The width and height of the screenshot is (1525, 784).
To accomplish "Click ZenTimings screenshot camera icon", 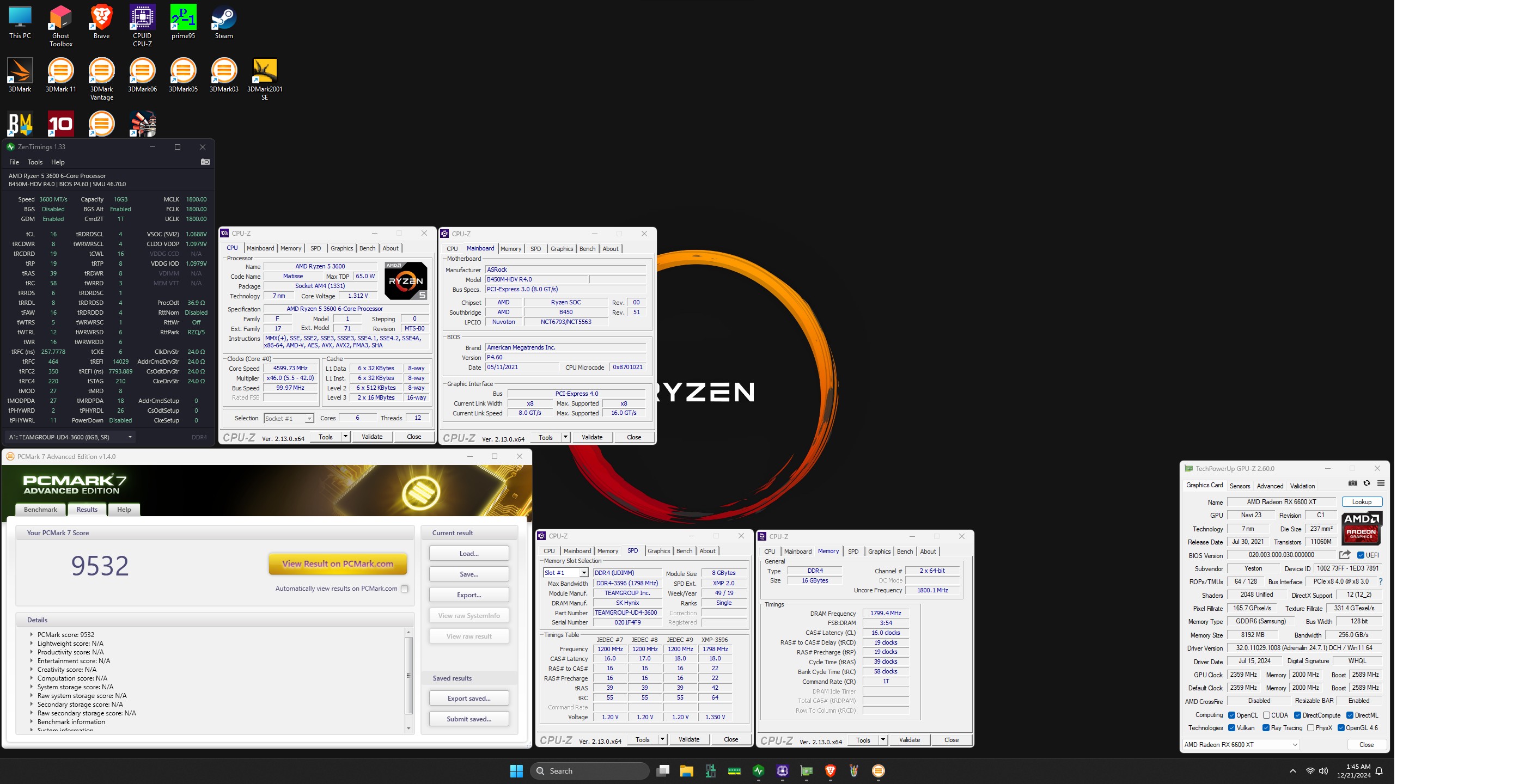I will [x=205, y=162].
